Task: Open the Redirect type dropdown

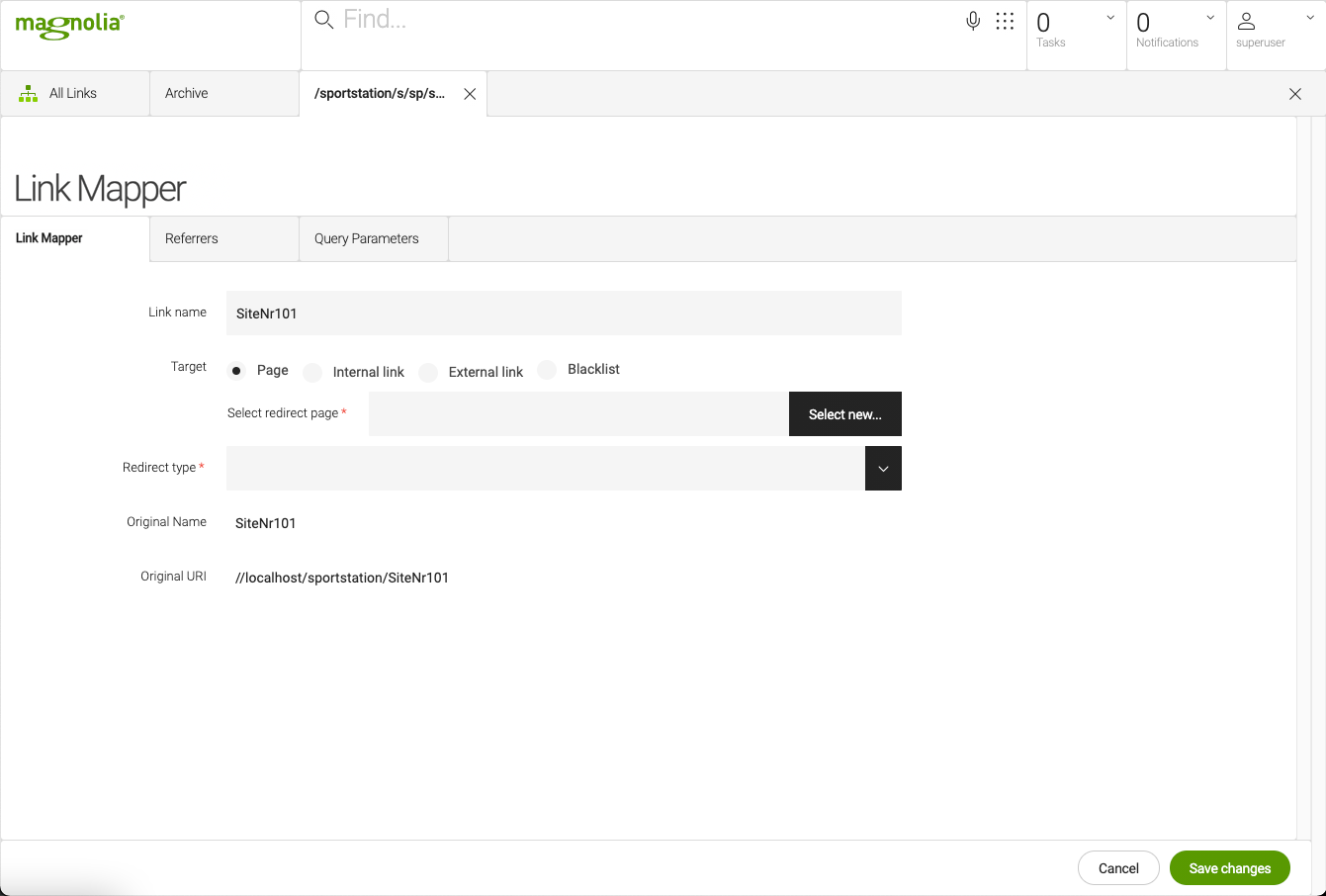Action: 883,468
